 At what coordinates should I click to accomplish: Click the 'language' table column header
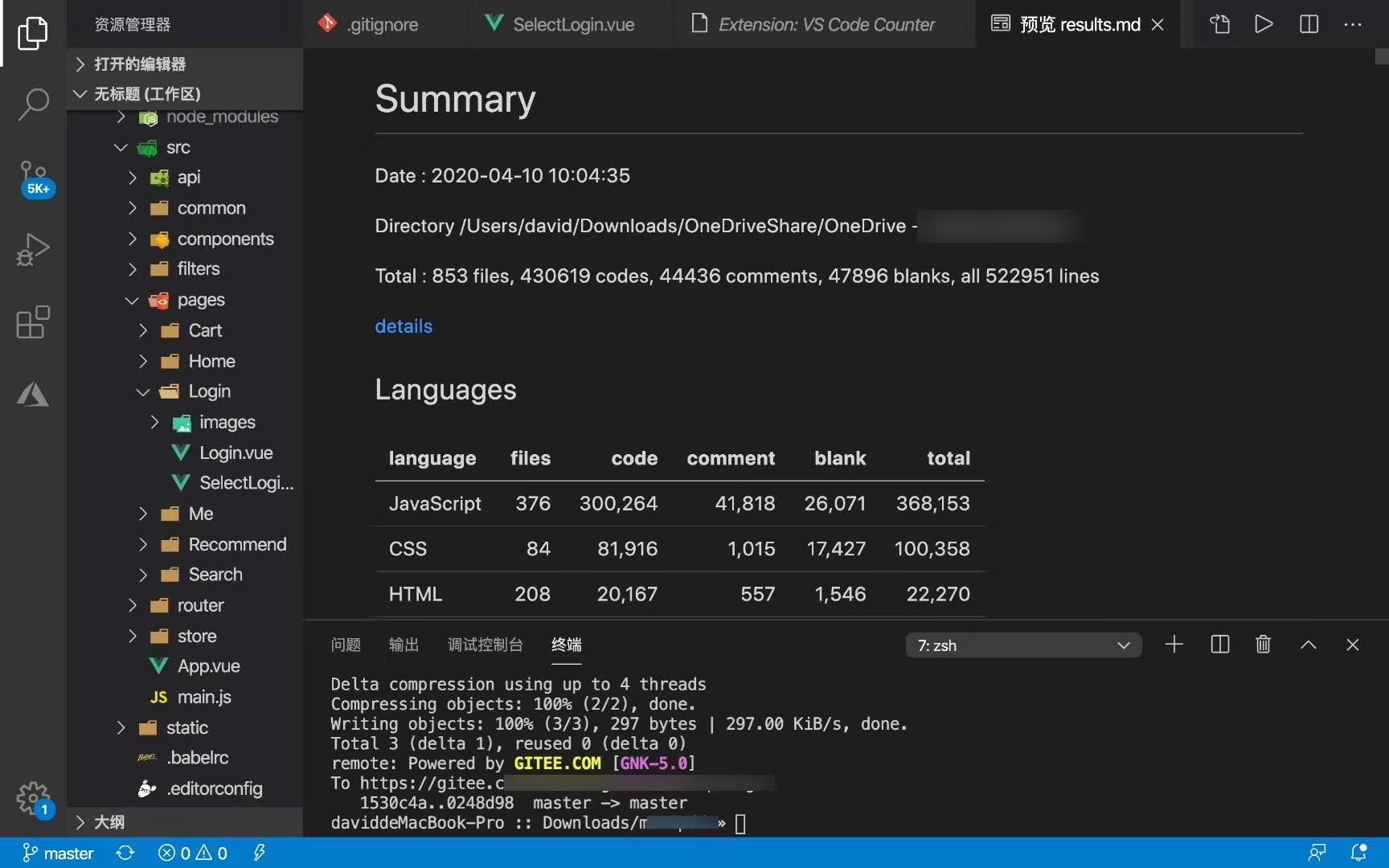point(432,459)
